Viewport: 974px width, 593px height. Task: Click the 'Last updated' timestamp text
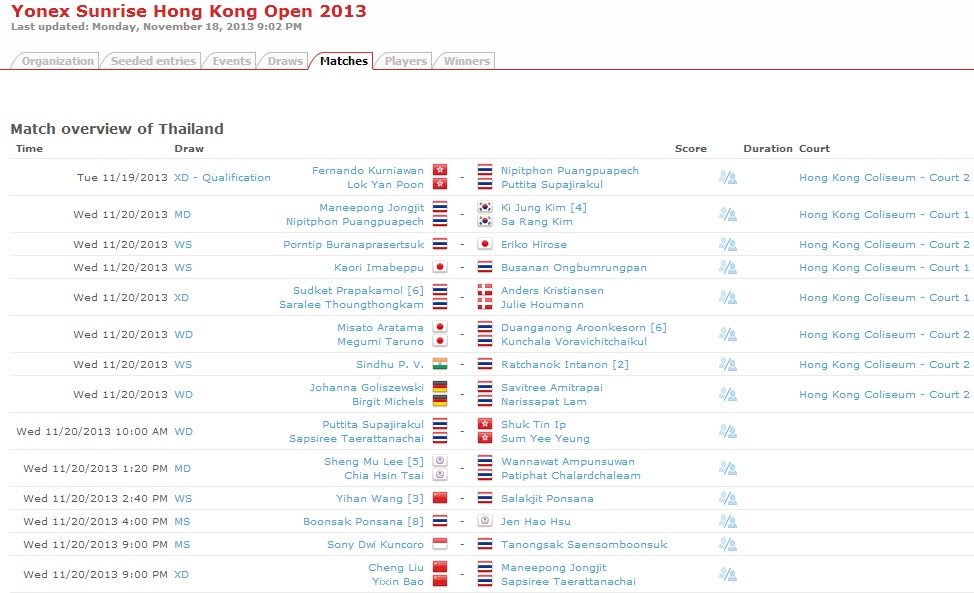tap(156, 27)
